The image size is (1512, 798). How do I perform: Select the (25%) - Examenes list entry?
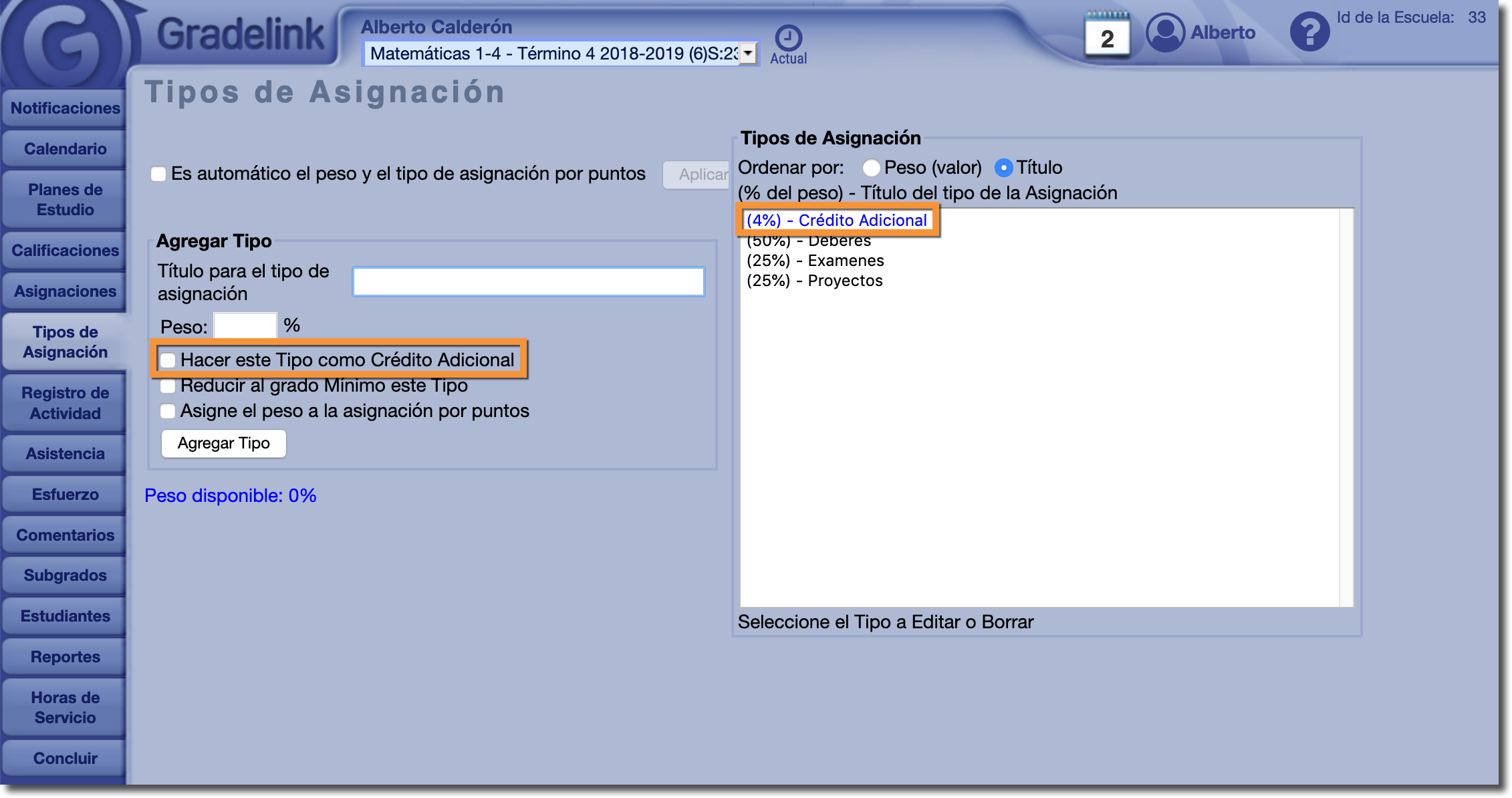click(x=815, y=261)
